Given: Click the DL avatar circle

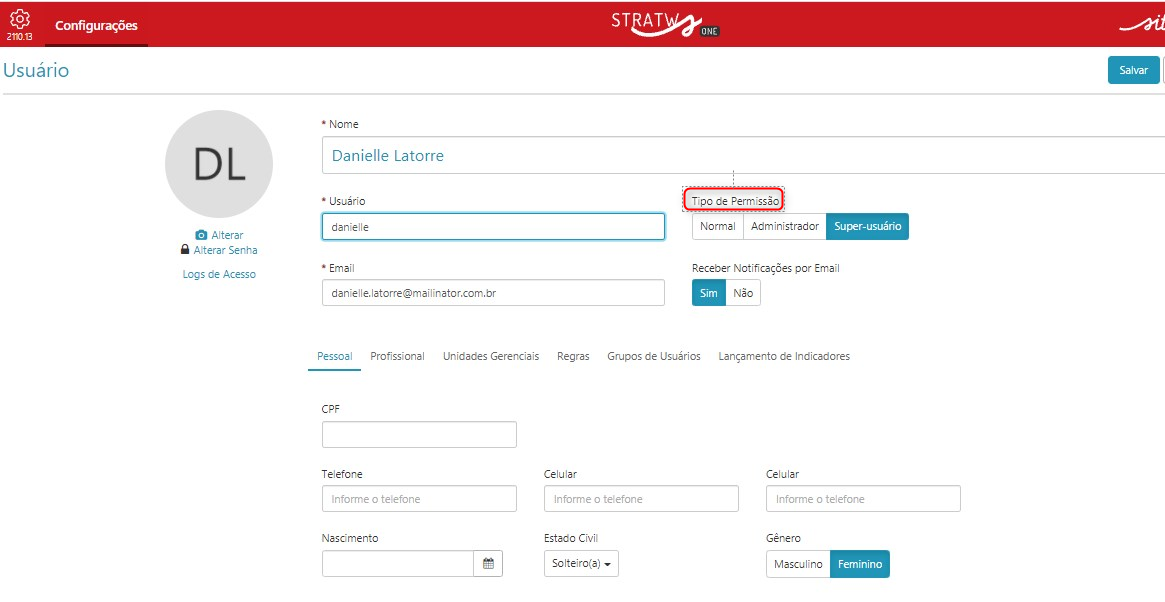Looking at the screenshot, I should pyautogui.click(x=219, y=164).
